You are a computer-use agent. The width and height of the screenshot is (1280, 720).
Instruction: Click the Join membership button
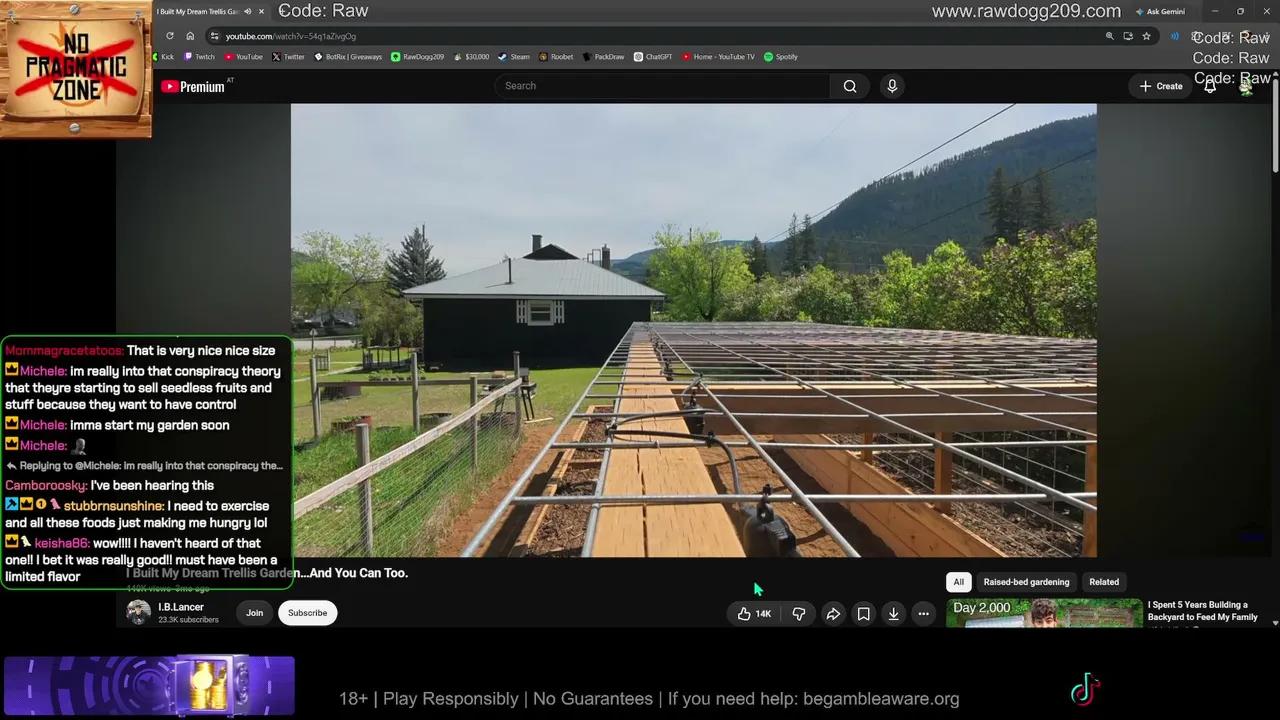255,613
